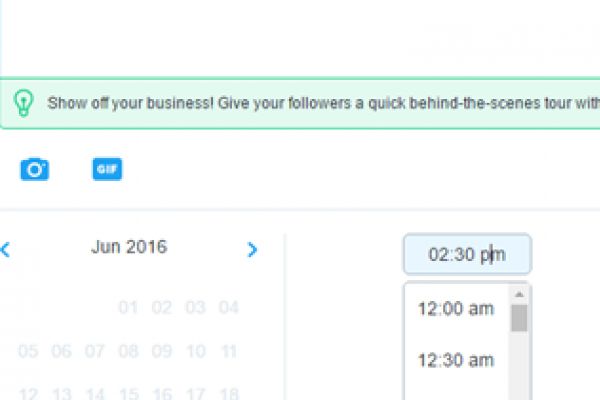Select 12:00 am from time list
The image size is (600, 400).
(x=456, y=309)
